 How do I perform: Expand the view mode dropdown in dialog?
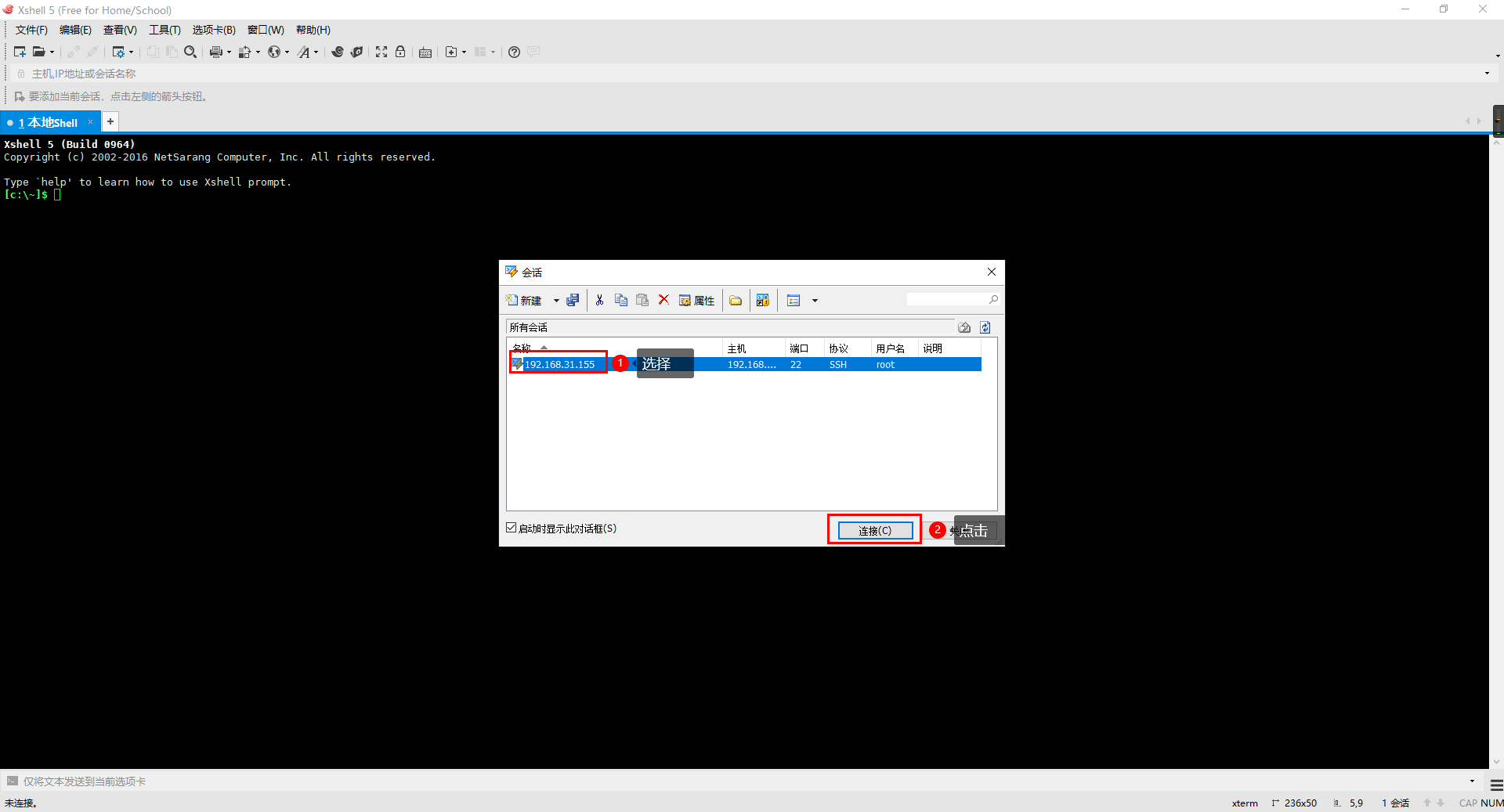pos(815,301)
